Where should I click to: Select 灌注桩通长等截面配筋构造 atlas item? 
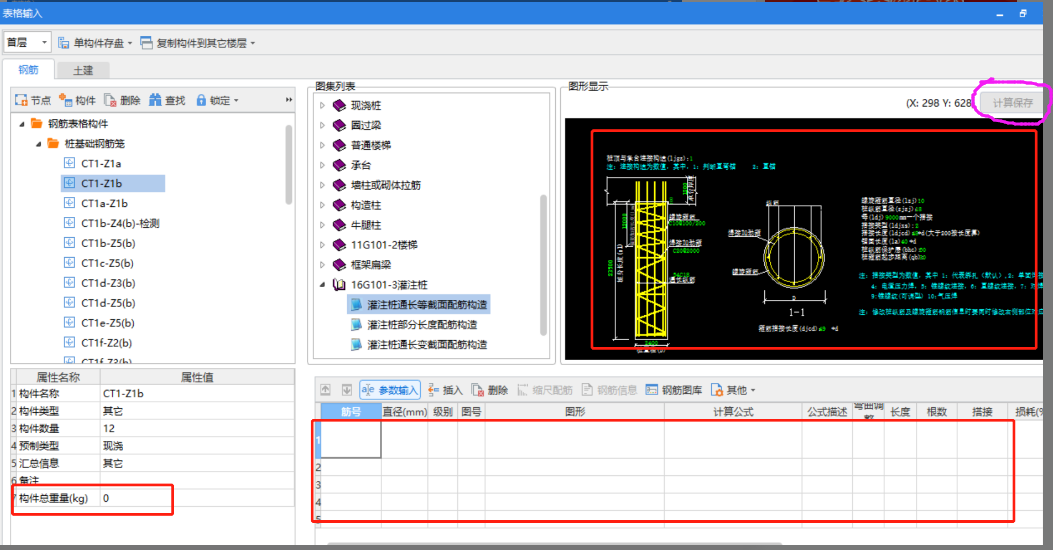427,305
